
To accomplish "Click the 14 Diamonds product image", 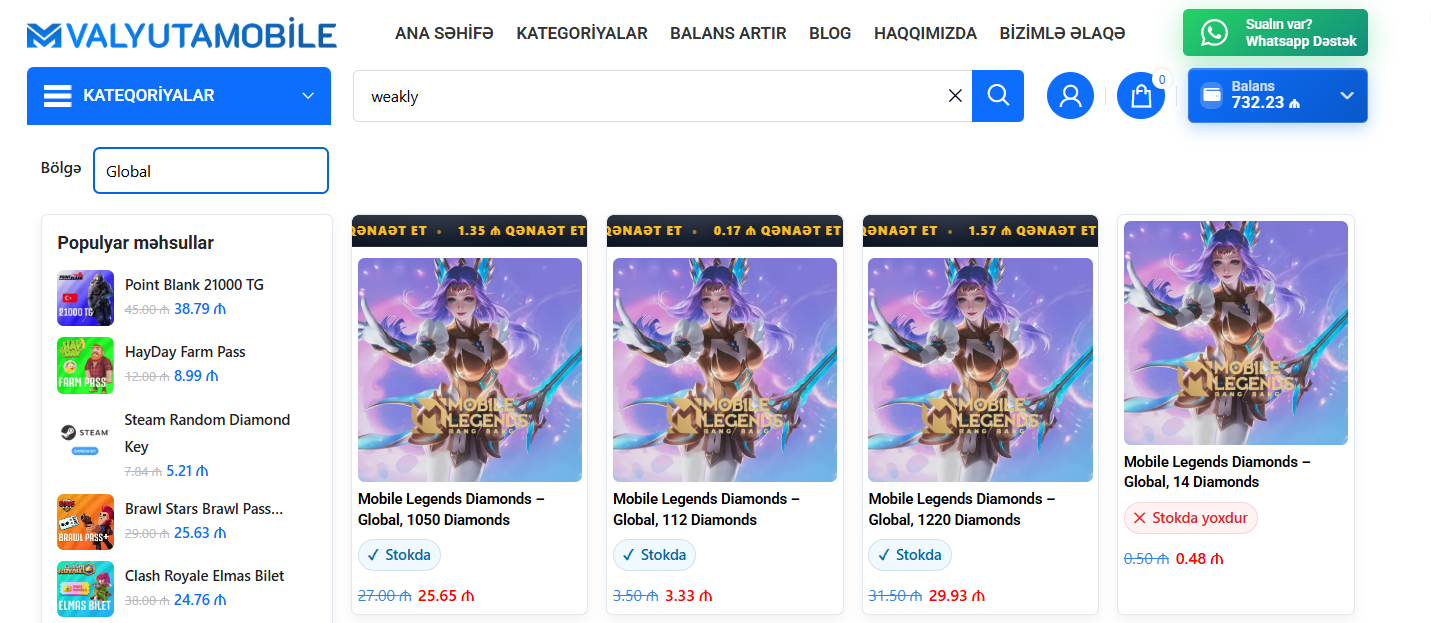I will pyautogui.click(x=1235, y=333).
